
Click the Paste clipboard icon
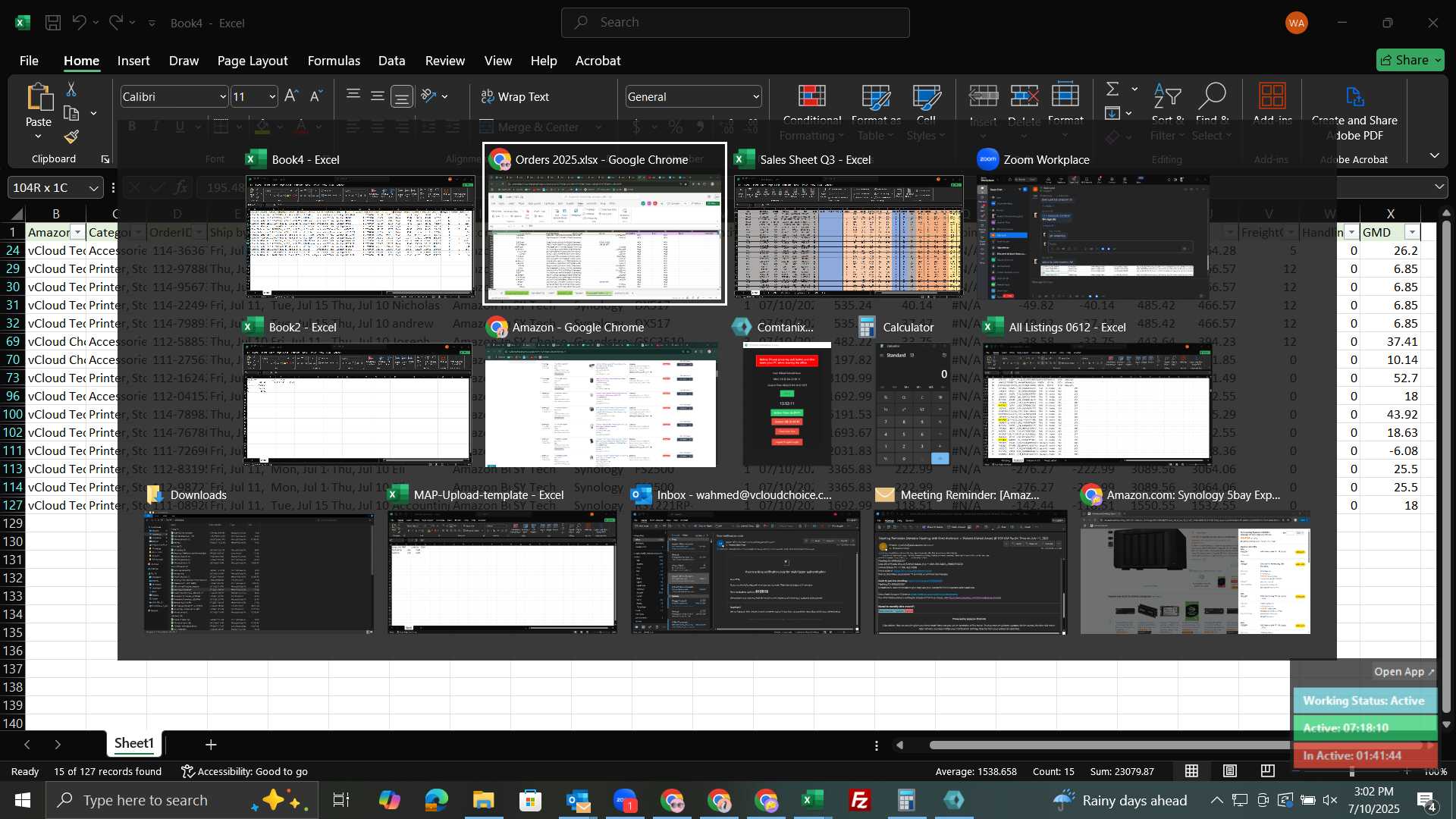pos(39,99)
